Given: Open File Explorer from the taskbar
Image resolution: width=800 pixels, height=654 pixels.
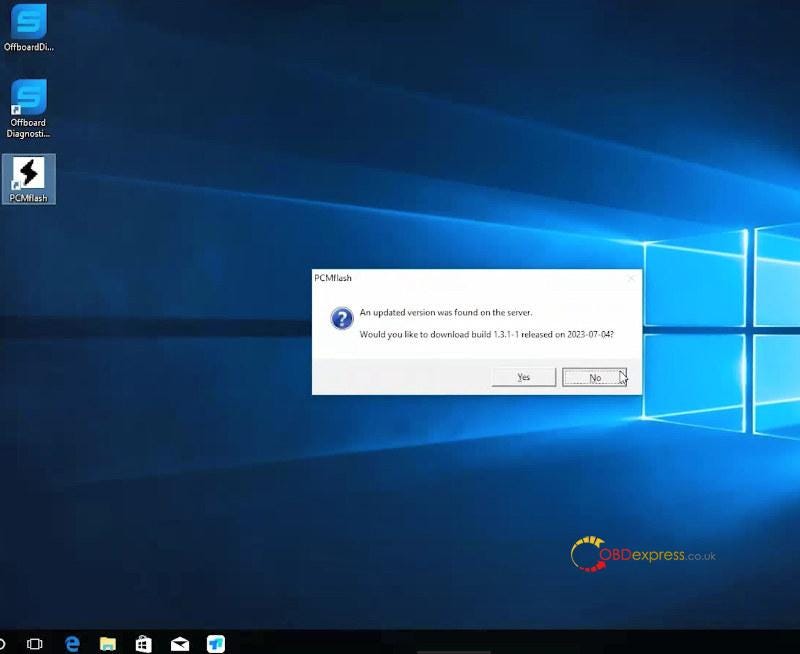Looking at the screenshot, I should (108, 644).
